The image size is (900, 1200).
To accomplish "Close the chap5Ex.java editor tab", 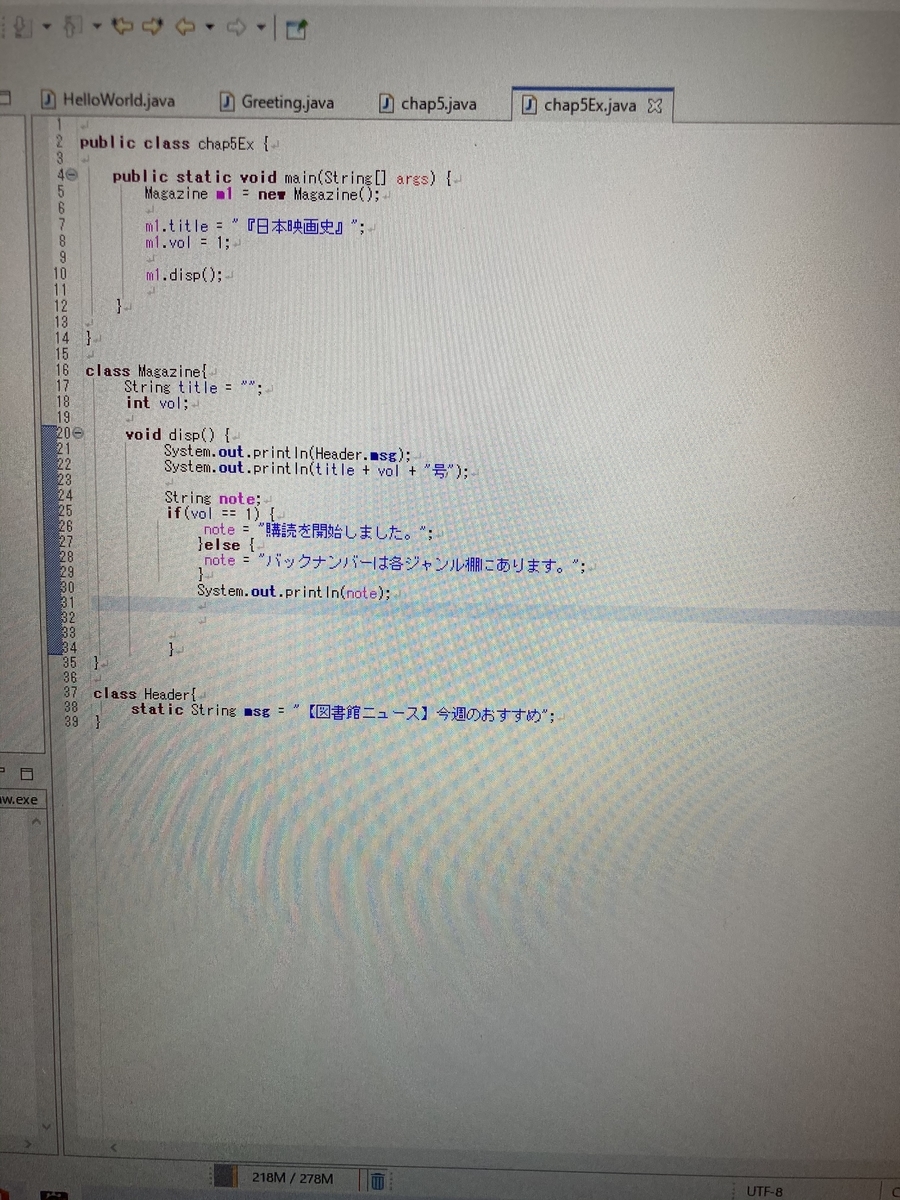I will (655, 105).
